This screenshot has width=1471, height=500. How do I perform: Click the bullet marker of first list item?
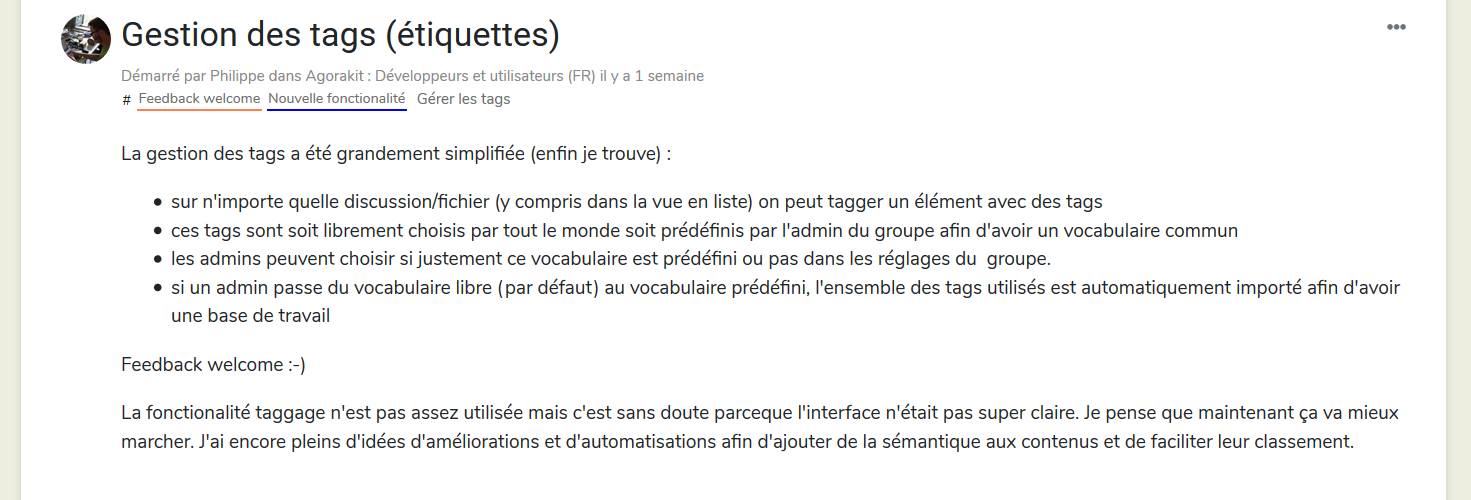[x=158, y=203]
